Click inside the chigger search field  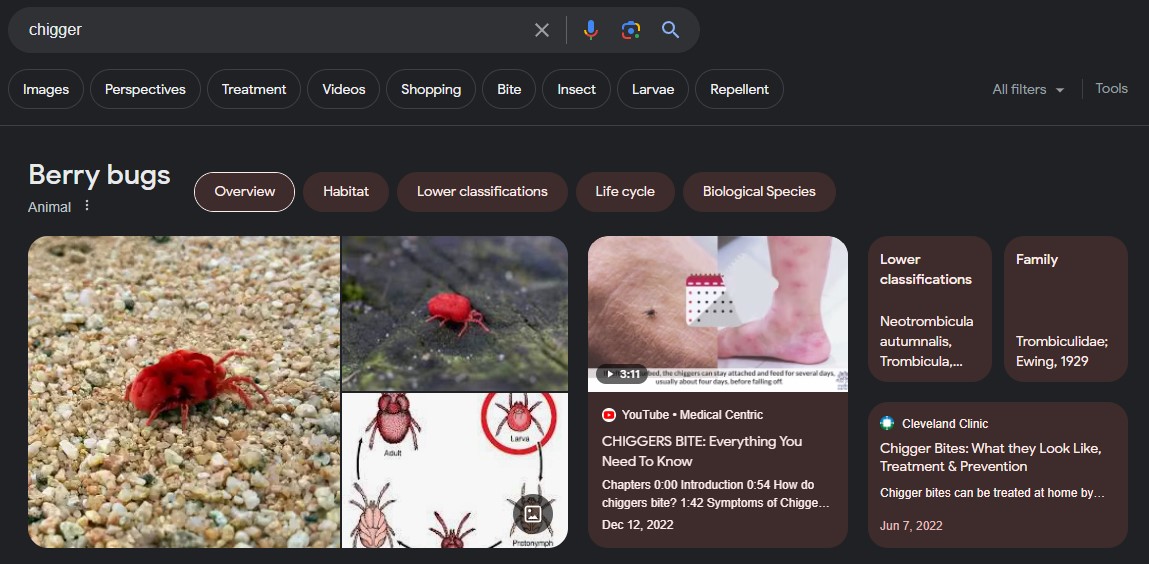point(270,30)
